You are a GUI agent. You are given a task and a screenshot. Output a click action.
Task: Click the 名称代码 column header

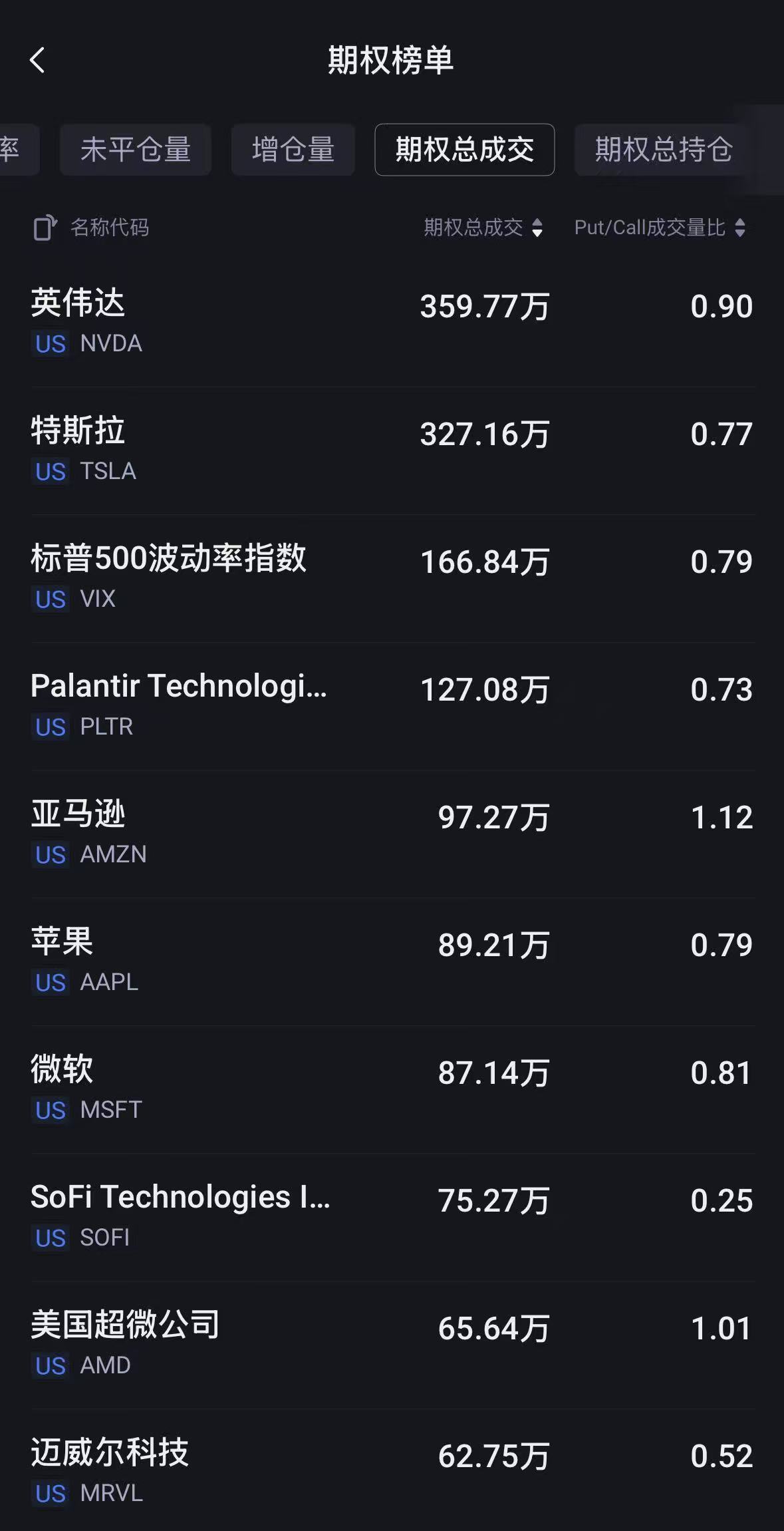tap(110, 228)
